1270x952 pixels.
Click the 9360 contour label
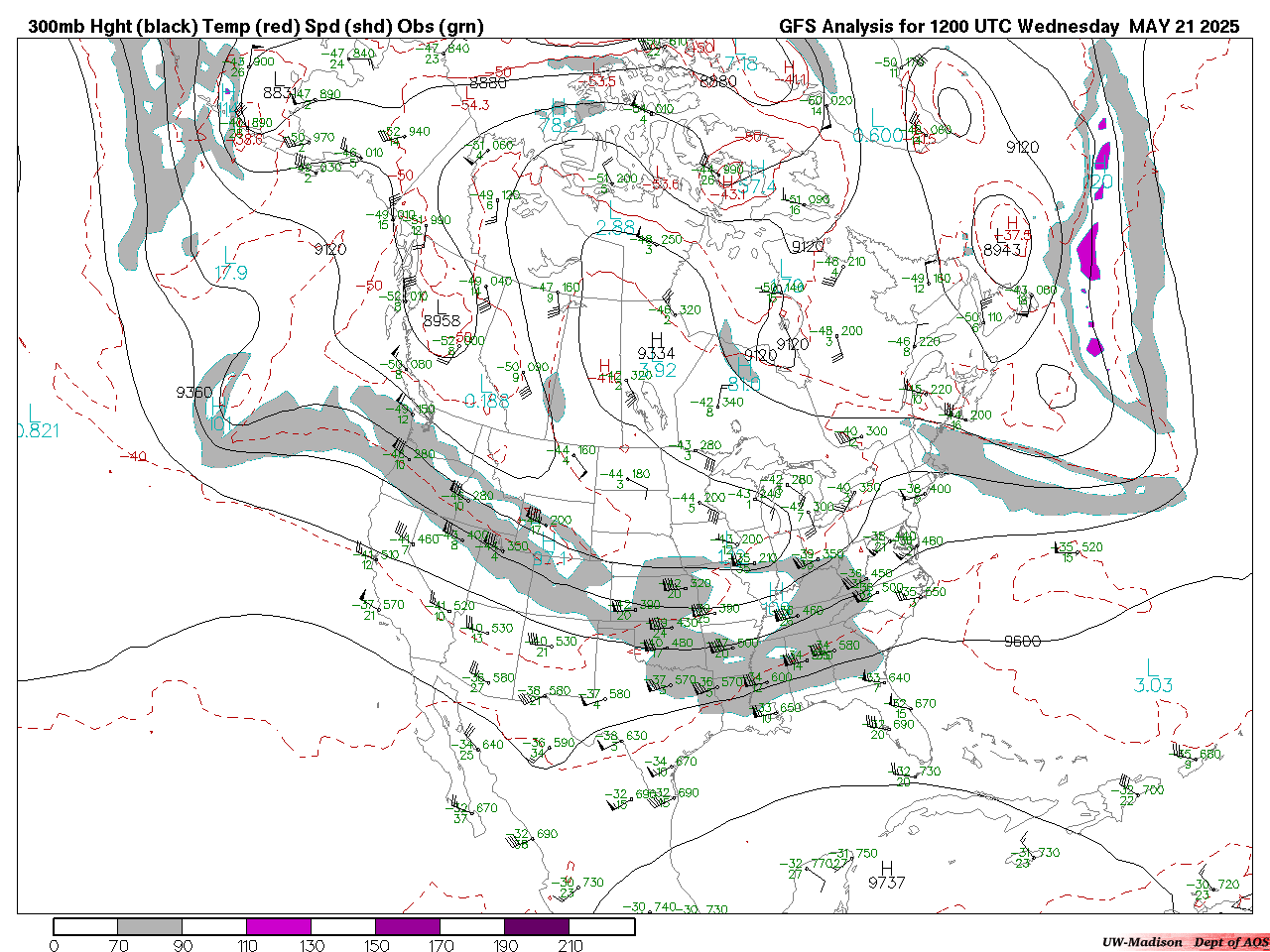[194, 393]
